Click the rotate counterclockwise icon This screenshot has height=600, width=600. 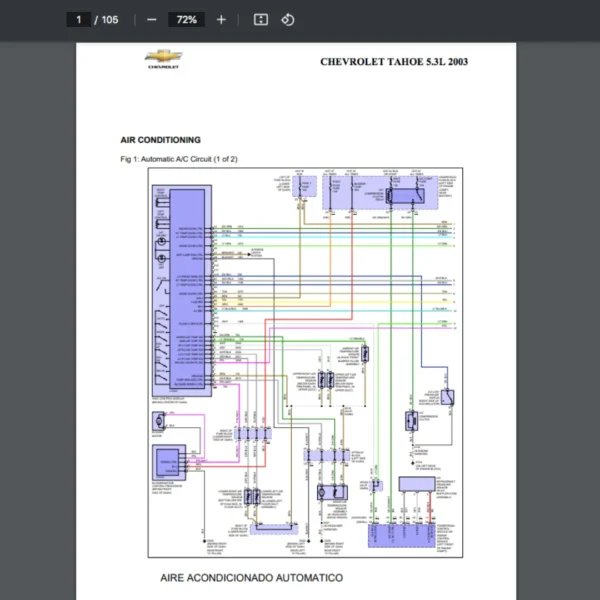[x=288, y=19]
